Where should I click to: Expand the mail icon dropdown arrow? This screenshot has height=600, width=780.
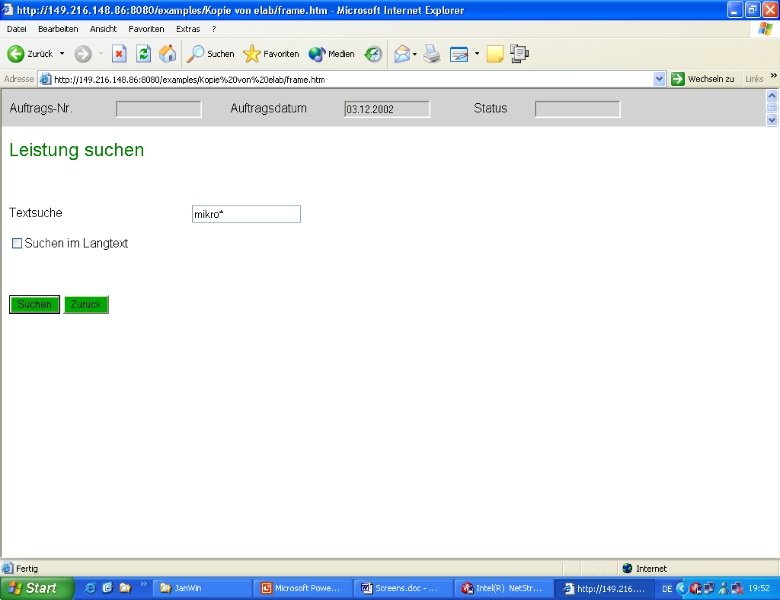[415, 54]
